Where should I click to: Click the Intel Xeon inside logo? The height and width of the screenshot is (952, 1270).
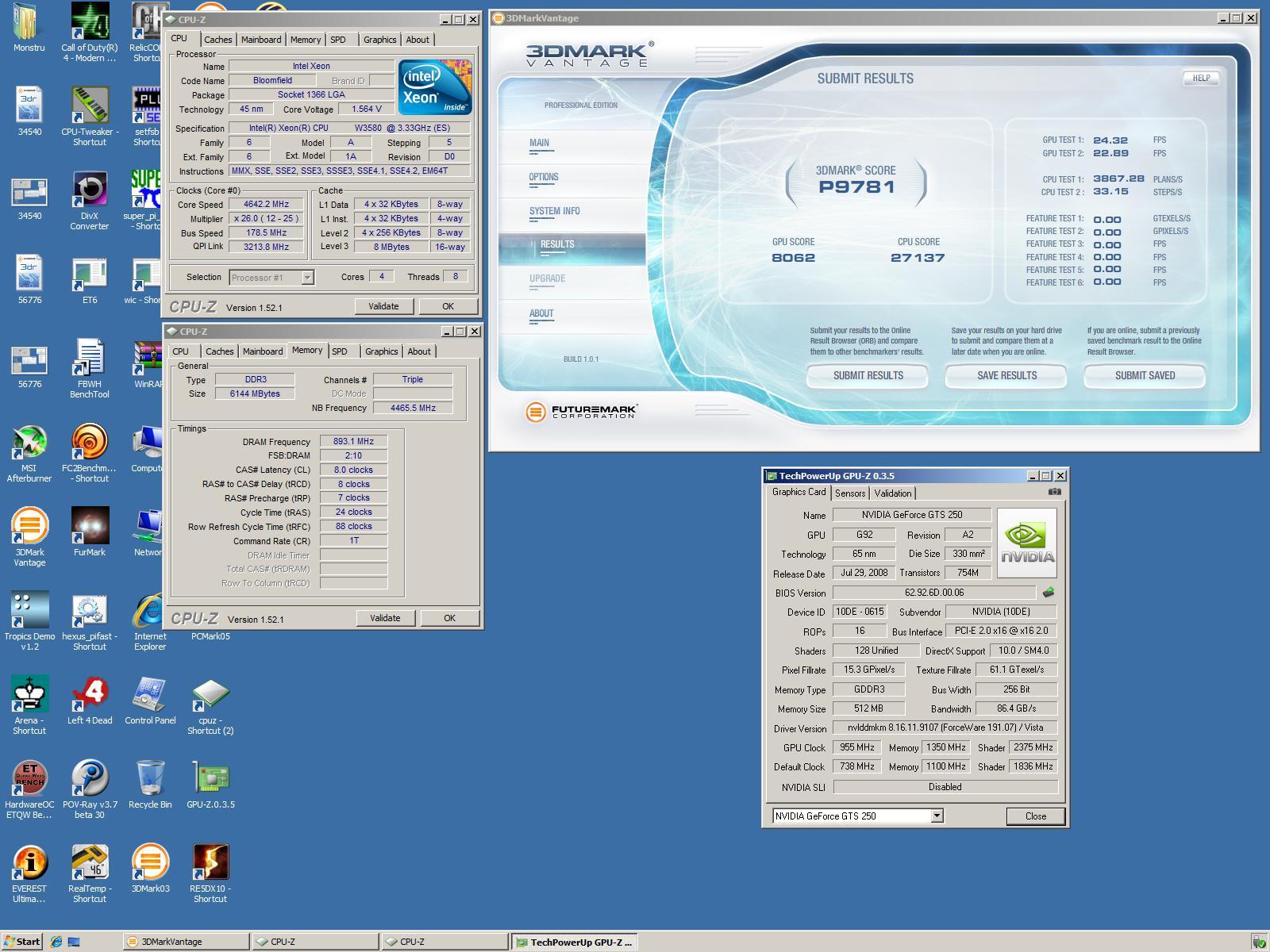pos(435,86)
